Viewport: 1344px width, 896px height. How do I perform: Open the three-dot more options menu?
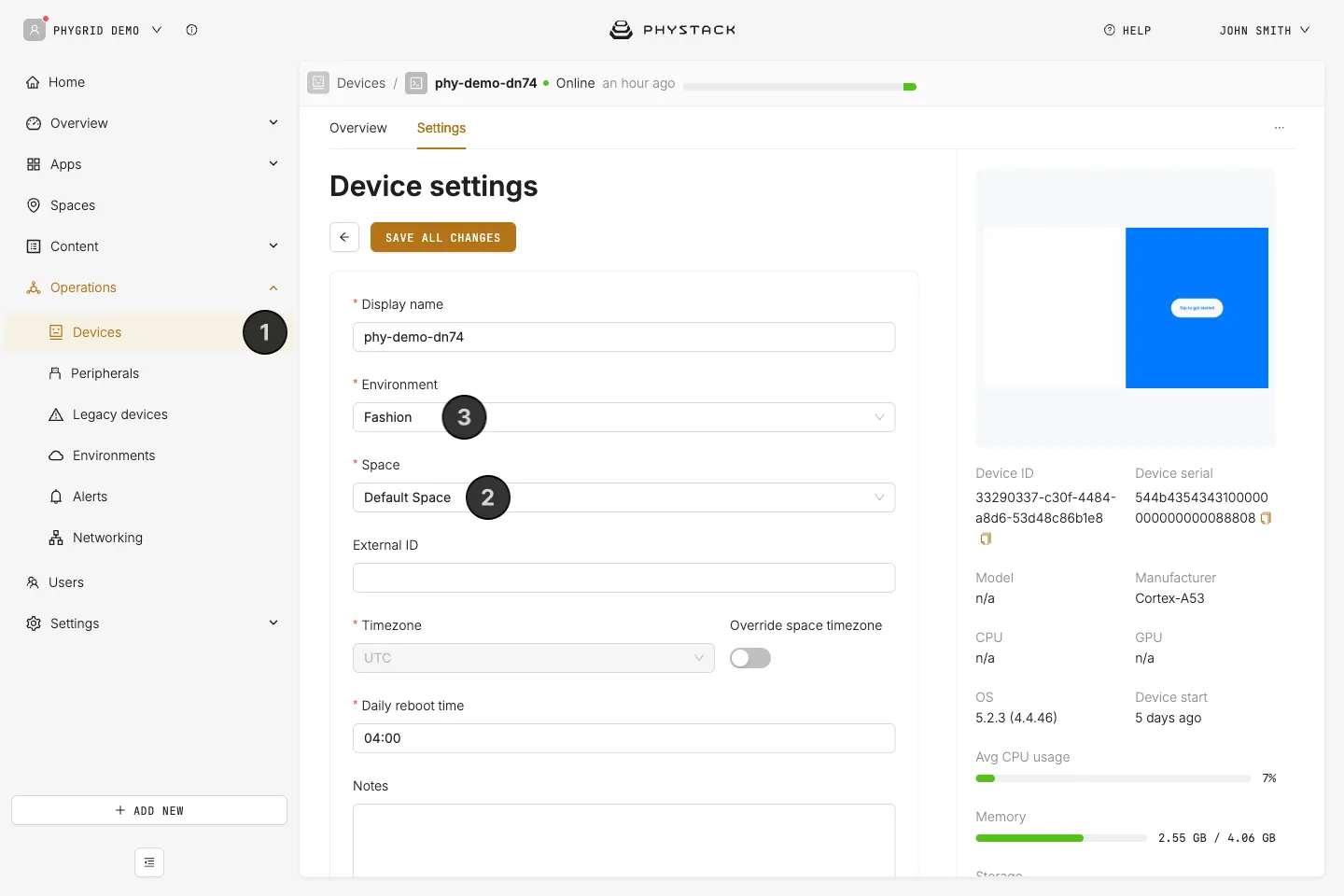point(1280,128)
